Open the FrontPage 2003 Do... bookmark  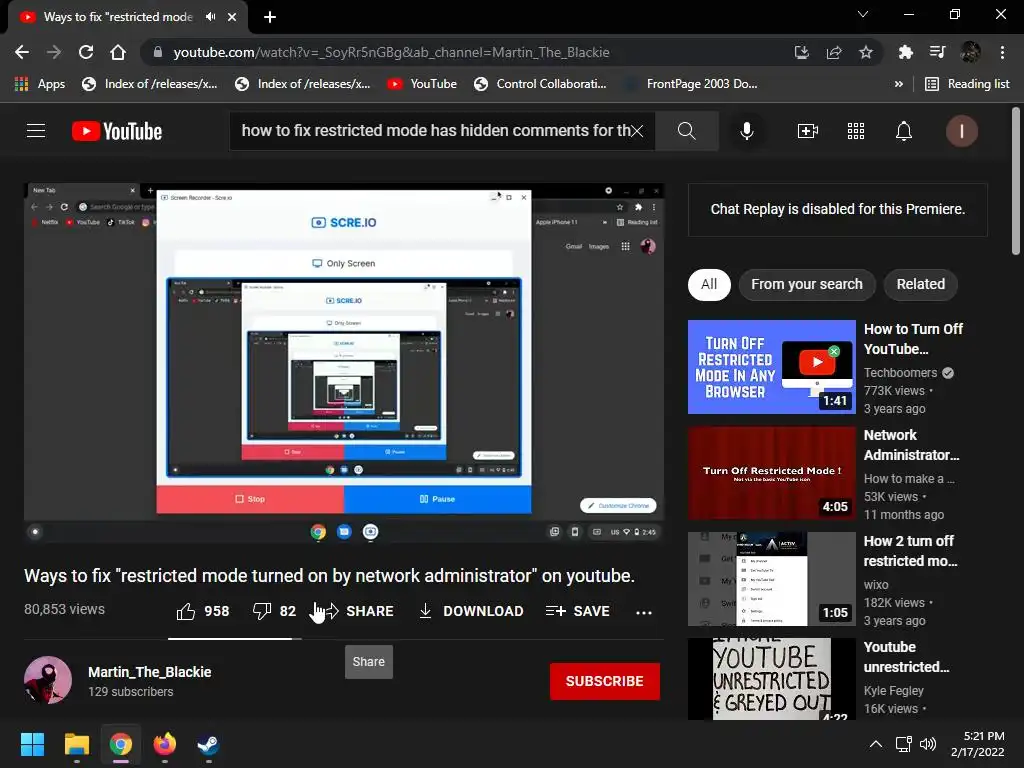click(691, 84)
